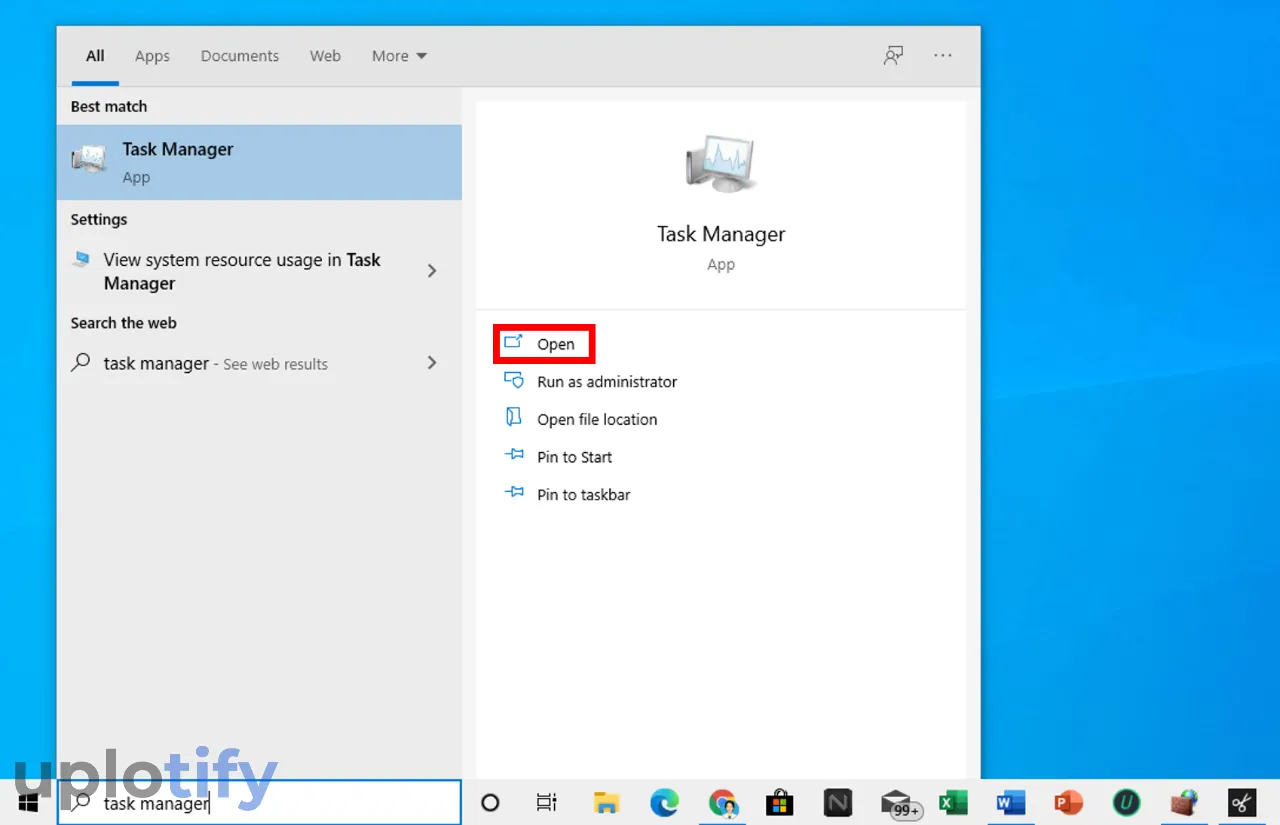Image resolution: width=1280 pixels, height=825 pixels.
Task: Switch to the Apps search tab
Action: tap(152, 56)
